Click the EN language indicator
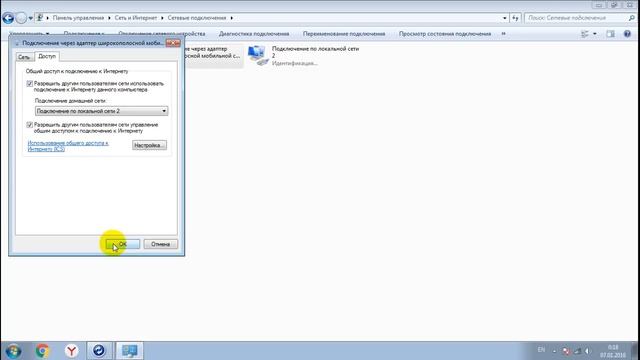This screenshot has width=640, height=360. [x=541, y=350]
